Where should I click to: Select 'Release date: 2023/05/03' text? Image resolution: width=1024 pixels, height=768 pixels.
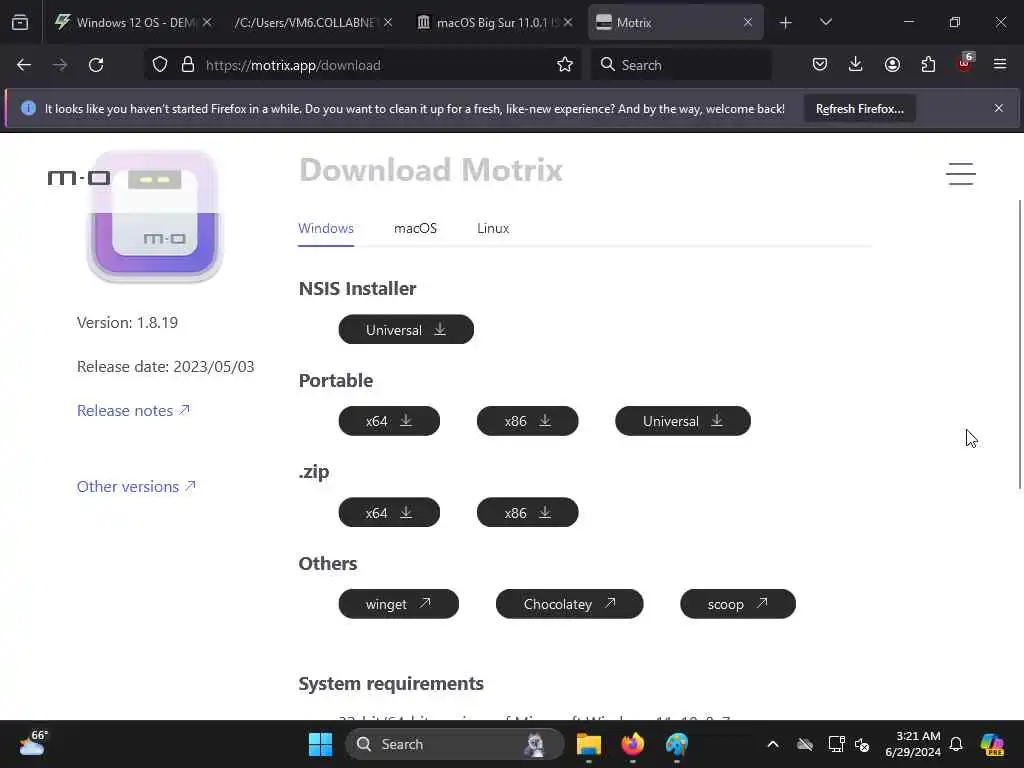(166, 366)
